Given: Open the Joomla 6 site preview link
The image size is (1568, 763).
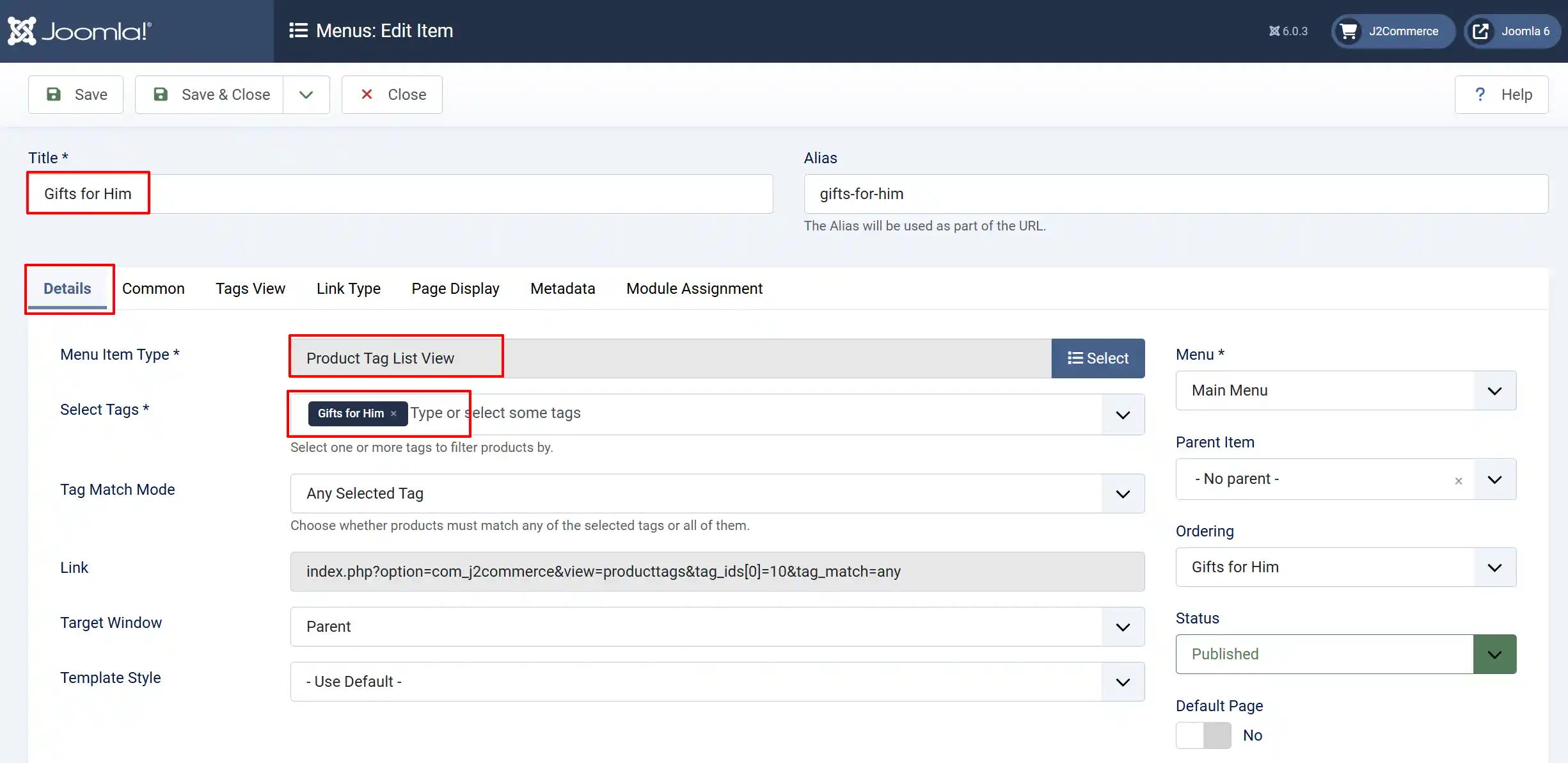Looking at the screenshot, I should tap(1512, 31).
